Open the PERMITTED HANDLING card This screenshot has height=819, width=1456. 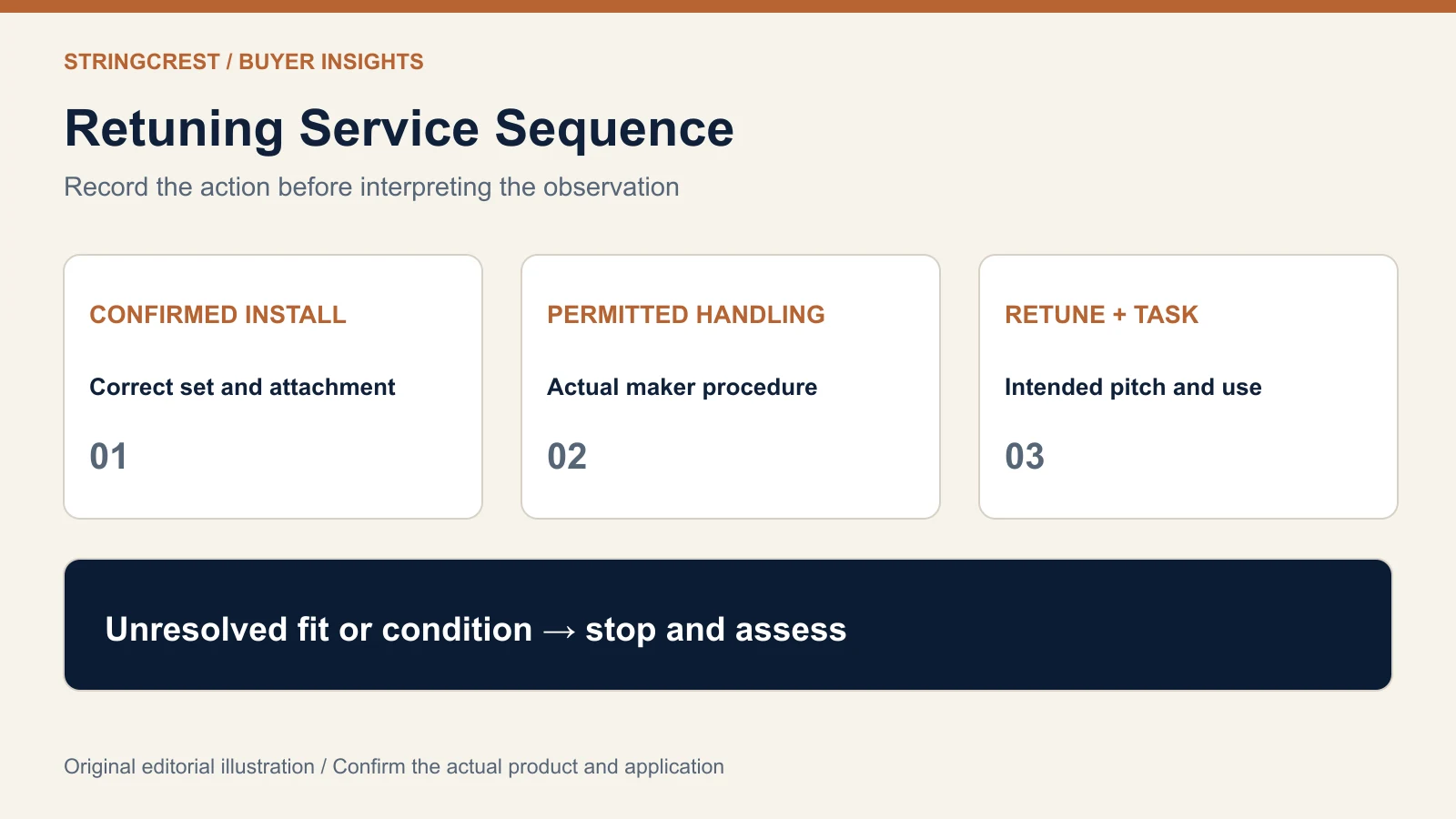point(731,387)
